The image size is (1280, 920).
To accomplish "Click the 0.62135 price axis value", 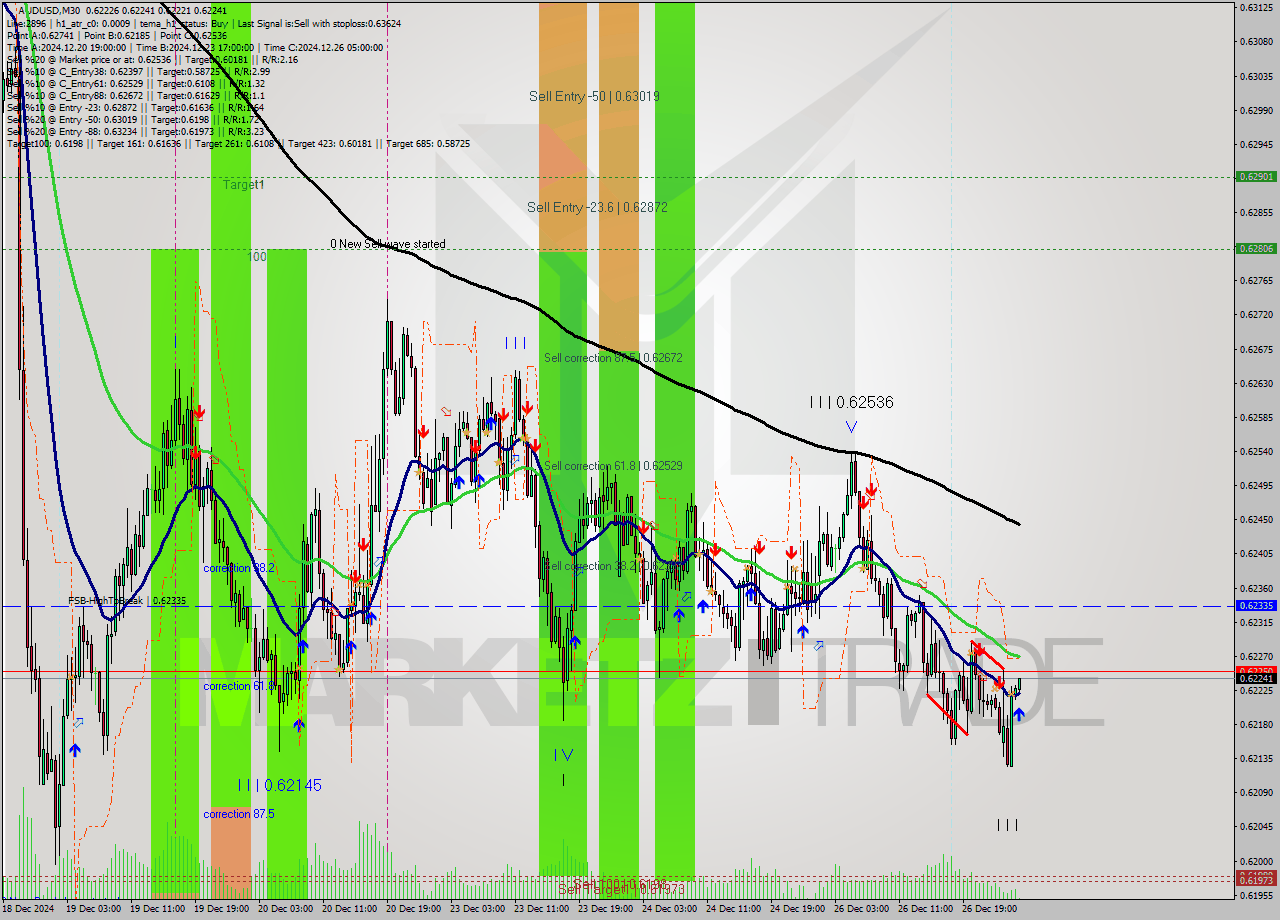I will 1256,758.
